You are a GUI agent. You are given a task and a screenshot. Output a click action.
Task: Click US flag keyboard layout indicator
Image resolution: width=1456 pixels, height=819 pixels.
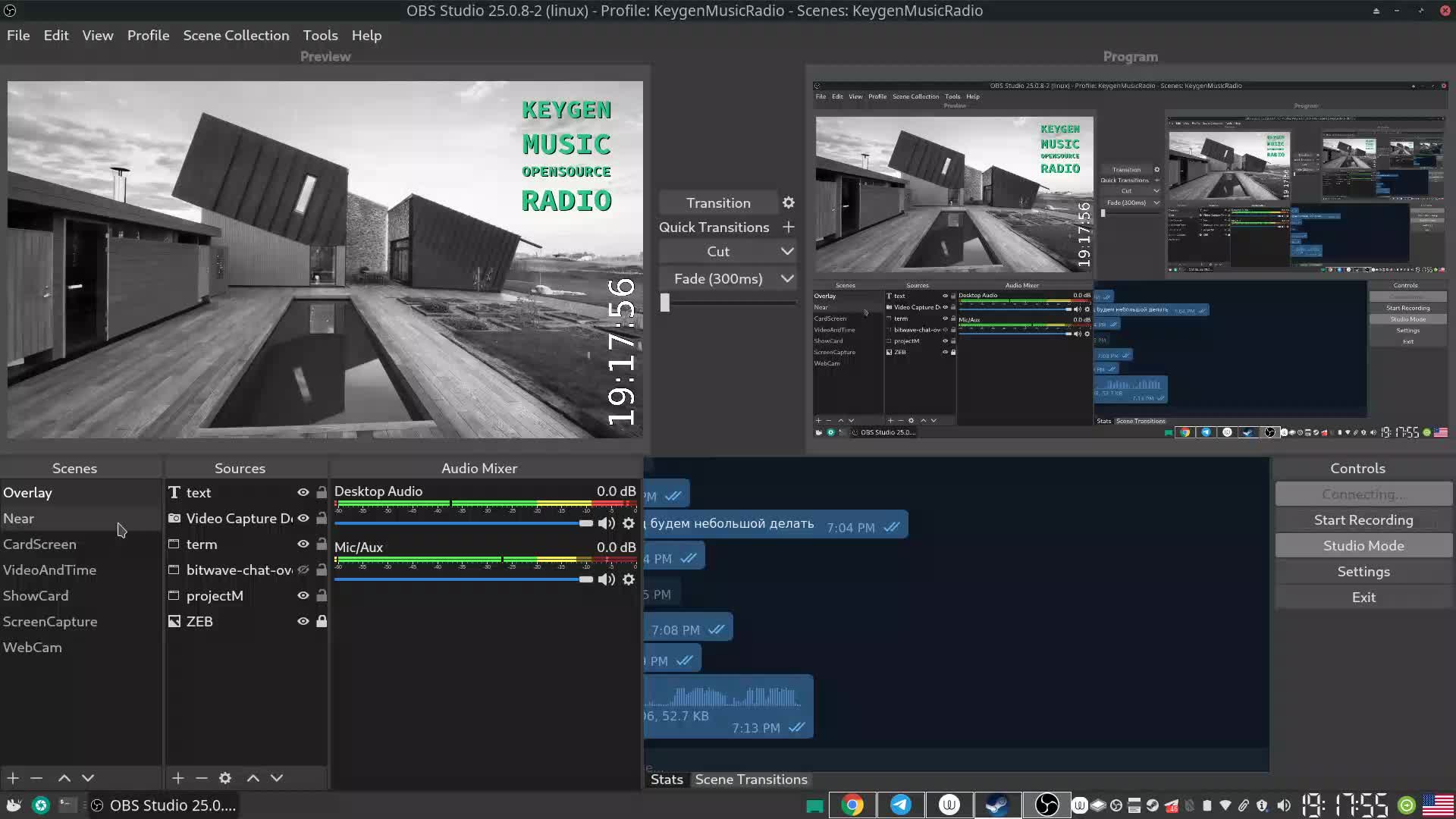pyautogui.click(x=1438, y=805)
